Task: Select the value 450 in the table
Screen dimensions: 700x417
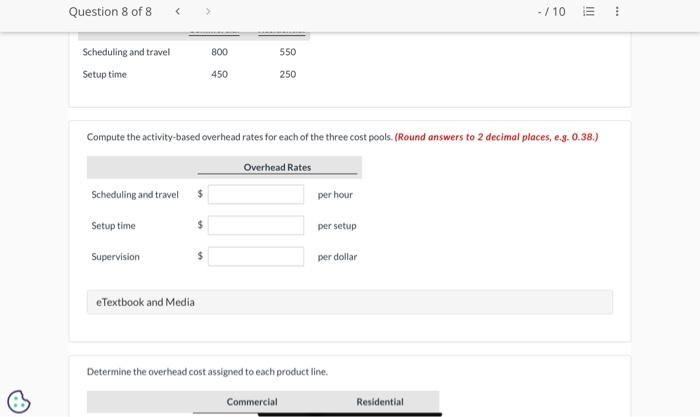Action: tap(219, 74)
